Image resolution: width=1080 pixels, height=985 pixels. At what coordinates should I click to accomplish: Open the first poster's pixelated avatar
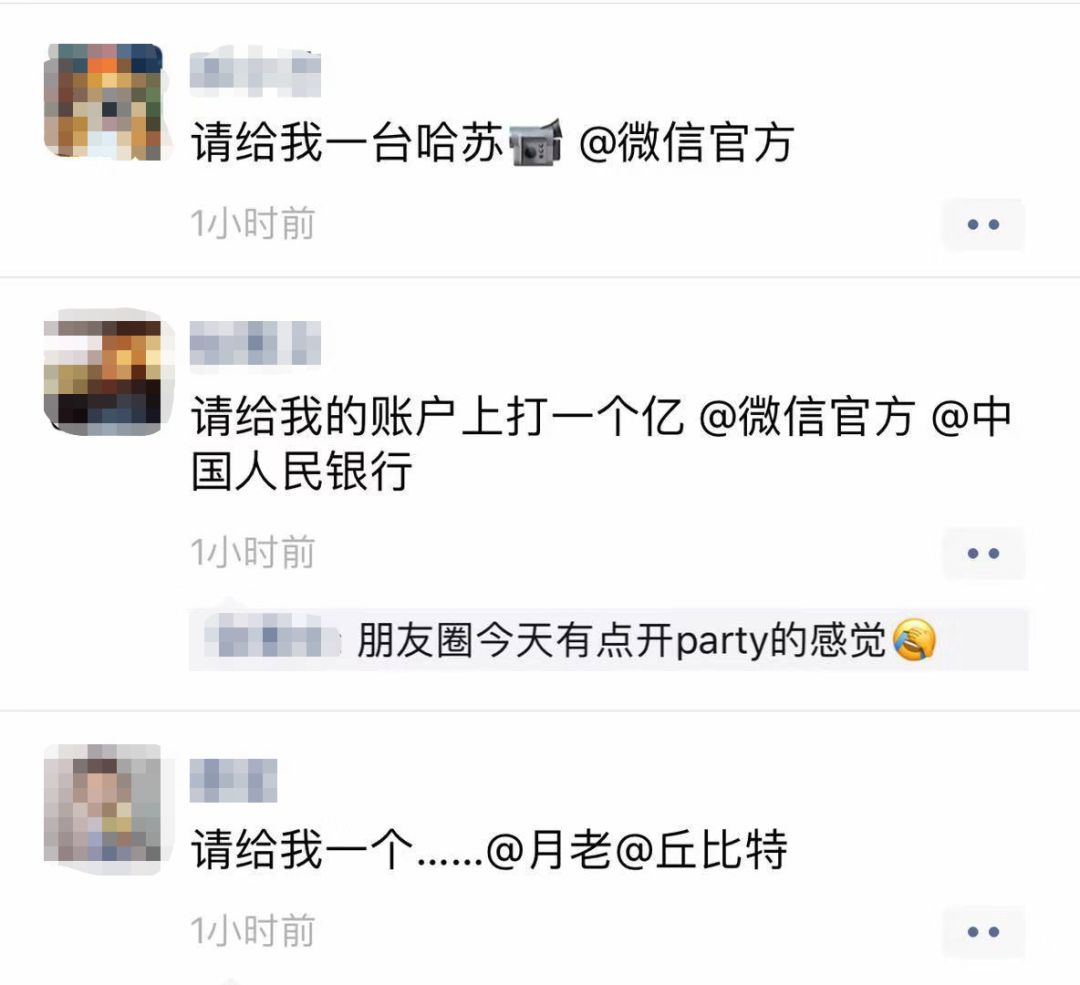[103, 102]
